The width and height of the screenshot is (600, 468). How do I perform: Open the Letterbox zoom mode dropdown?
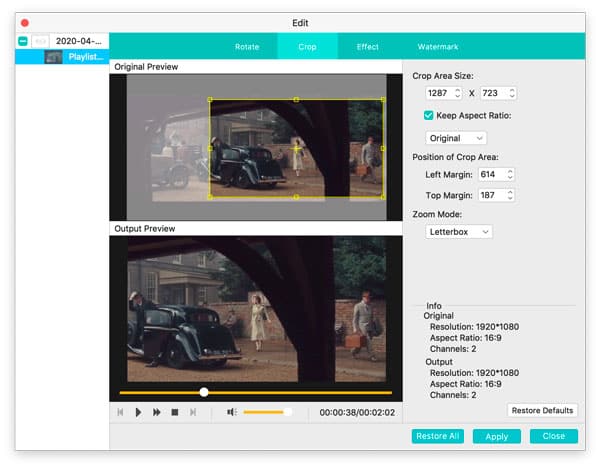pyautogui.click(x=459, y=232)
